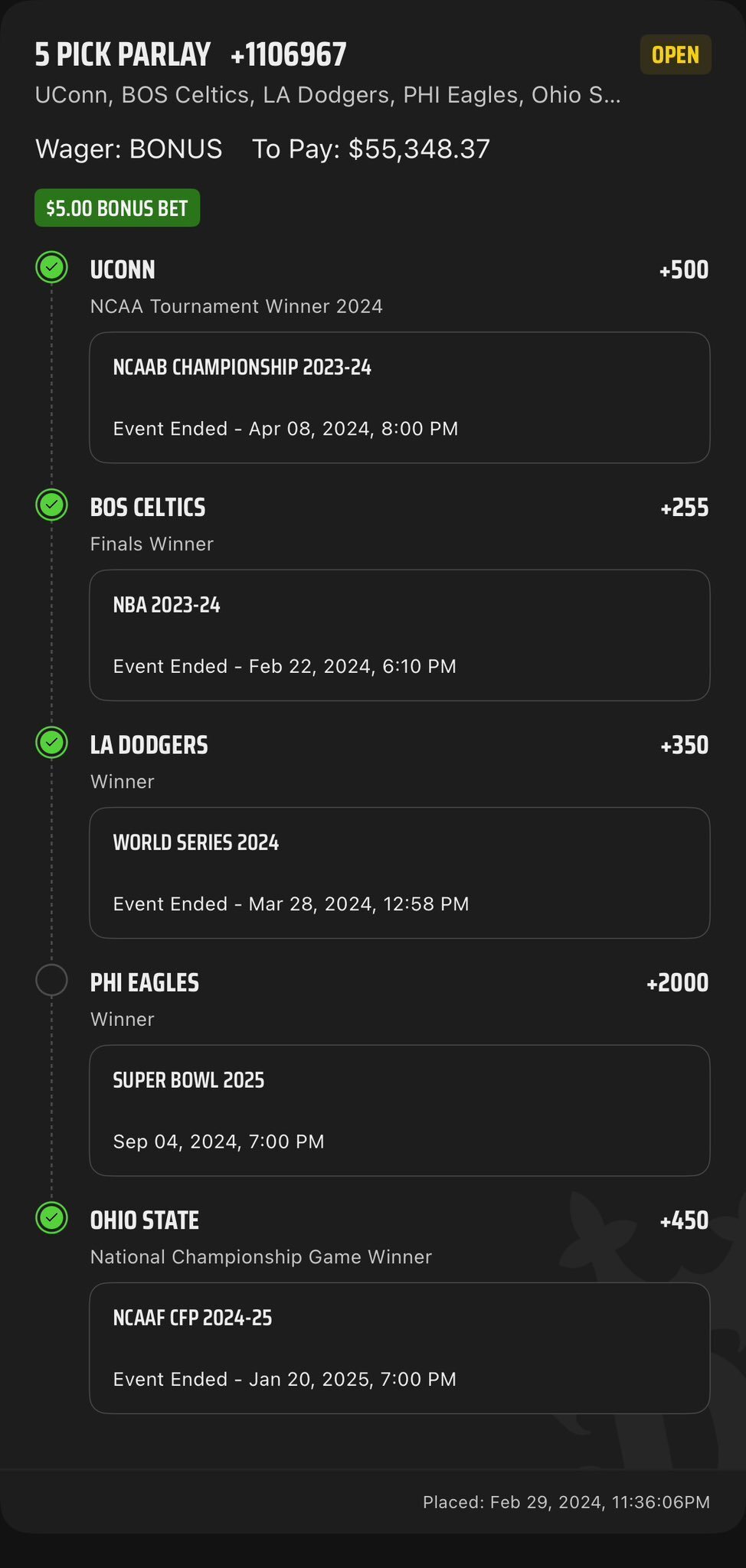Viewport: 746px width, 1568px height.
Task: Tap the Placed Feb 29, 2024 timestamp
Action: coord(566,1502)
